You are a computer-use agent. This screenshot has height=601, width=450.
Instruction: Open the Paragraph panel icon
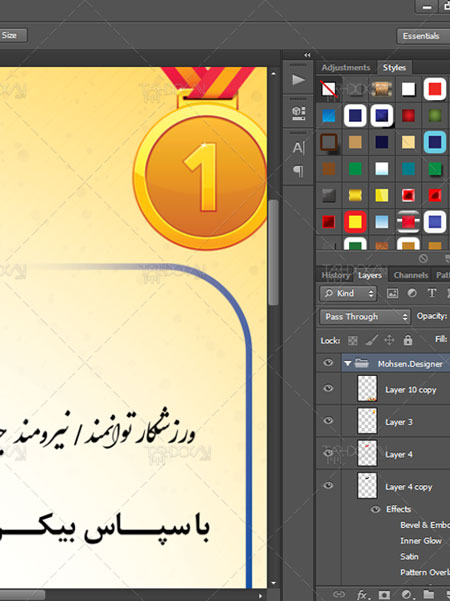click(x=298, y=171)
